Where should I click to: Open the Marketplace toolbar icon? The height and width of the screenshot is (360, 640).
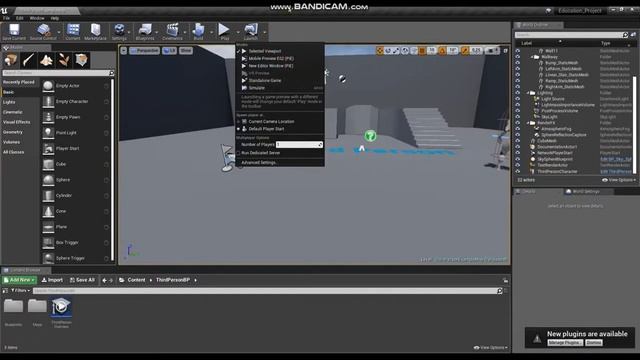(95, 31)
